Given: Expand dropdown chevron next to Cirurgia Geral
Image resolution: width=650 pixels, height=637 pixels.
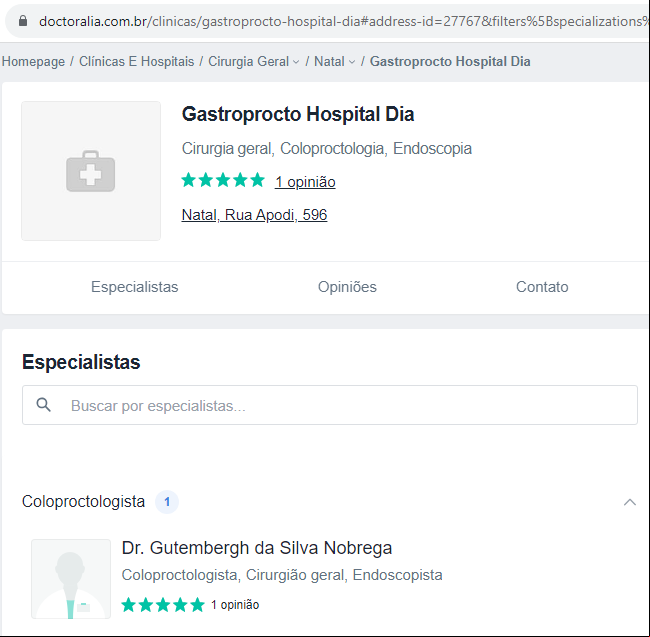Looking at the screenshot, I should click(x=296, y=62).
